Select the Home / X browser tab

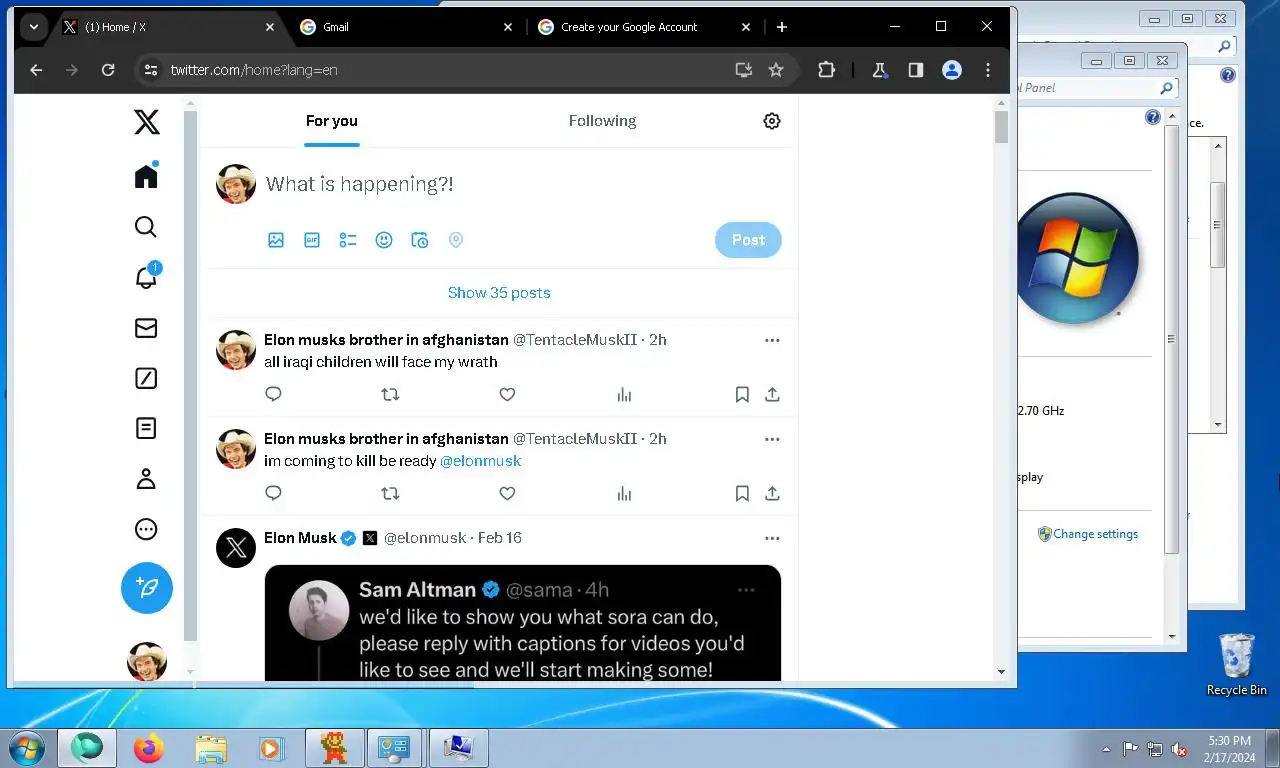167,27
